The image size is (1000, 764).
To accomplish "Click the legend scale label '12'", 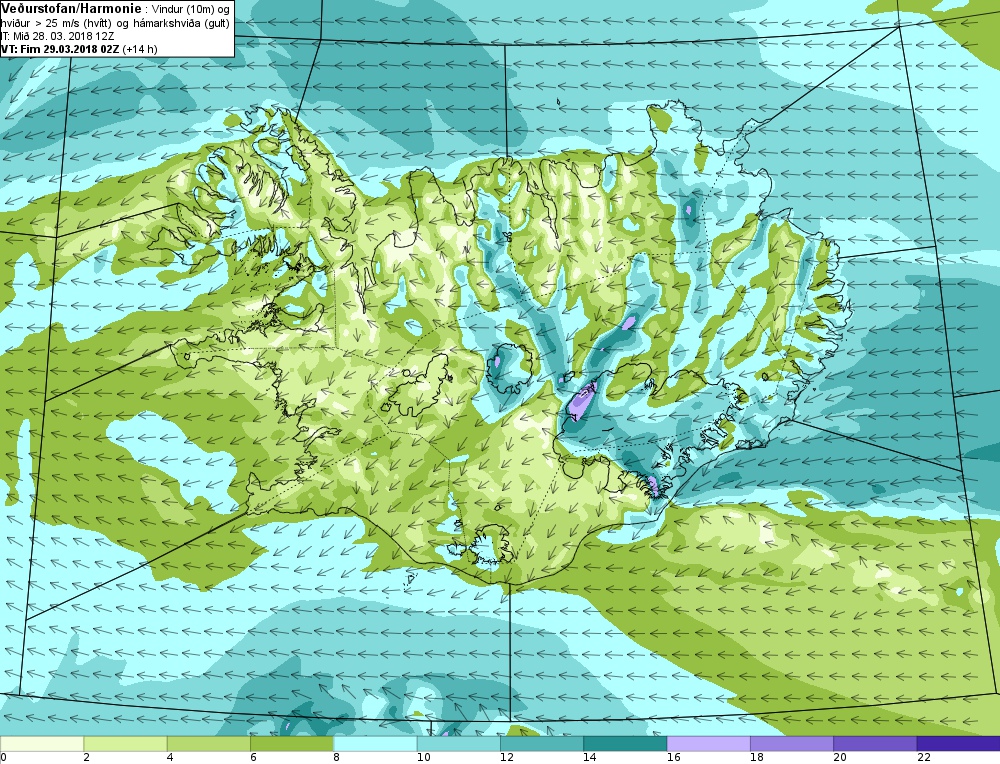I will point(507,758).
